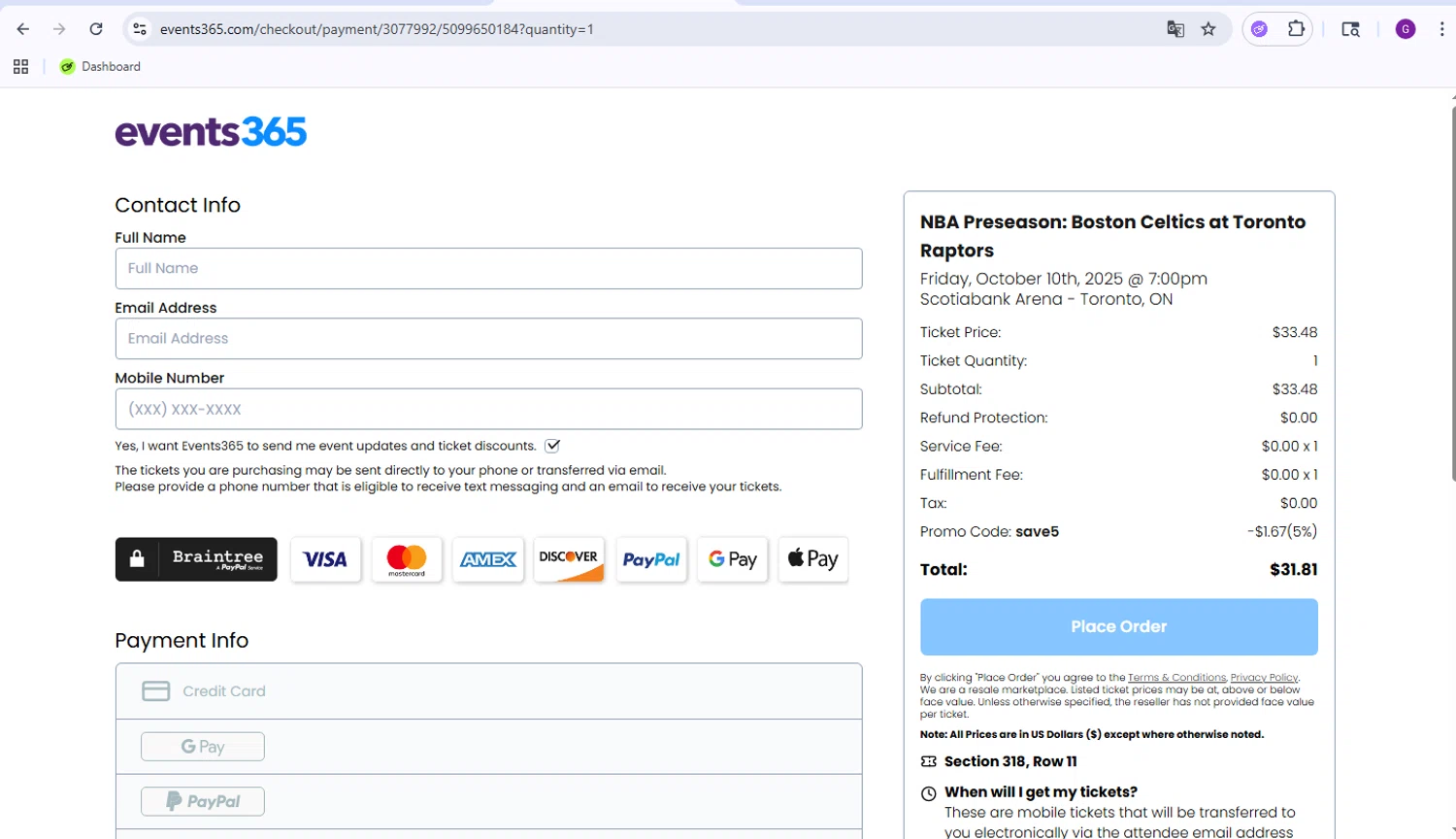Open the Dashboard bookmark
This screenshot has width=1456, height=839.
[100, 66]
